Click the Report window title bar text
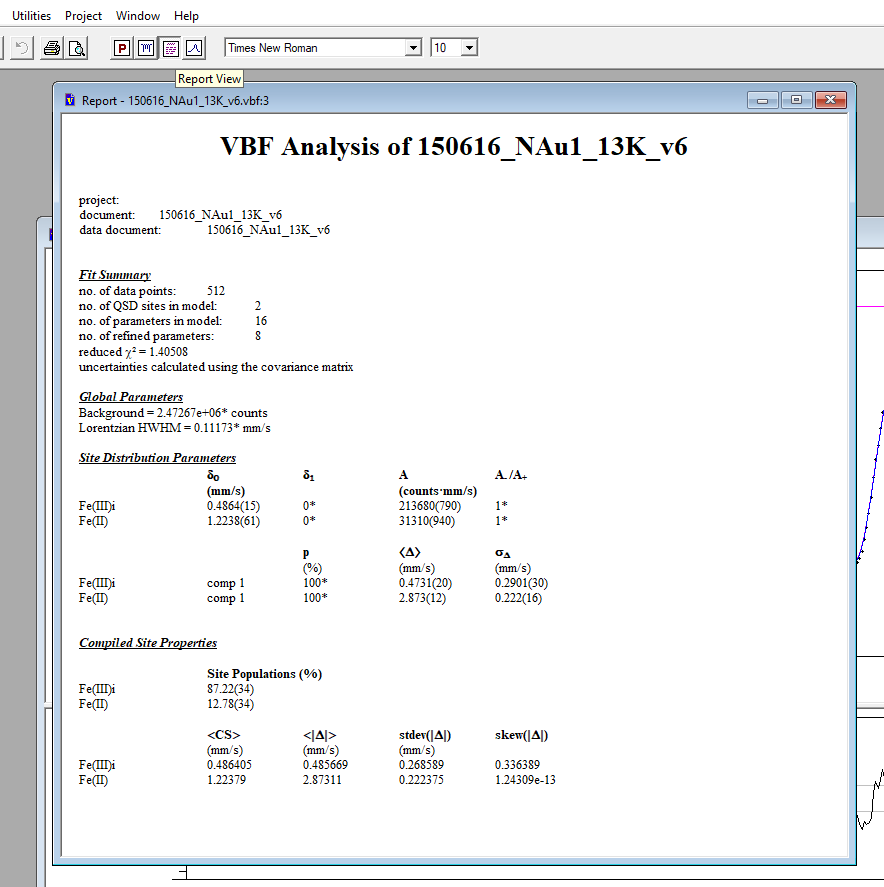884x887 pixels. pyautogui.click(x=175, y=101)
